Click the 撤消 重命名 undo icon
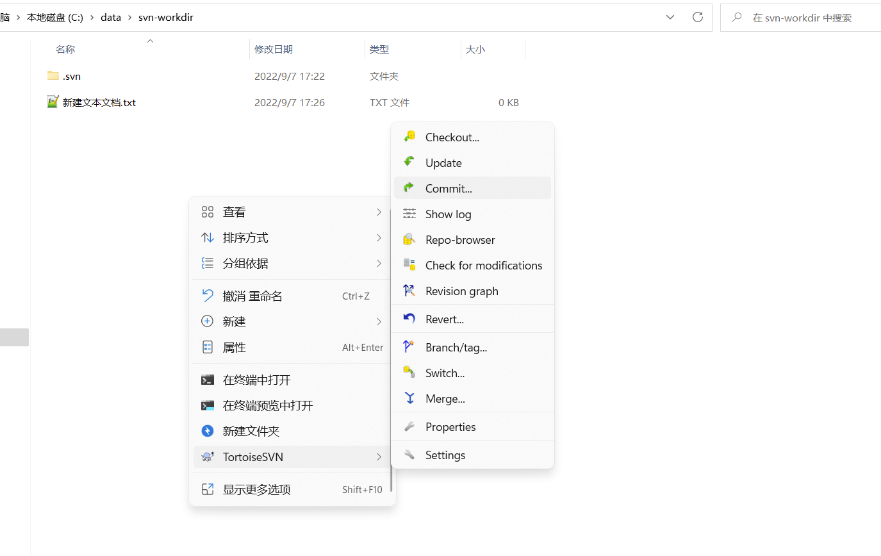The width and height of the screenshot is (881, 556). point(207,295)
